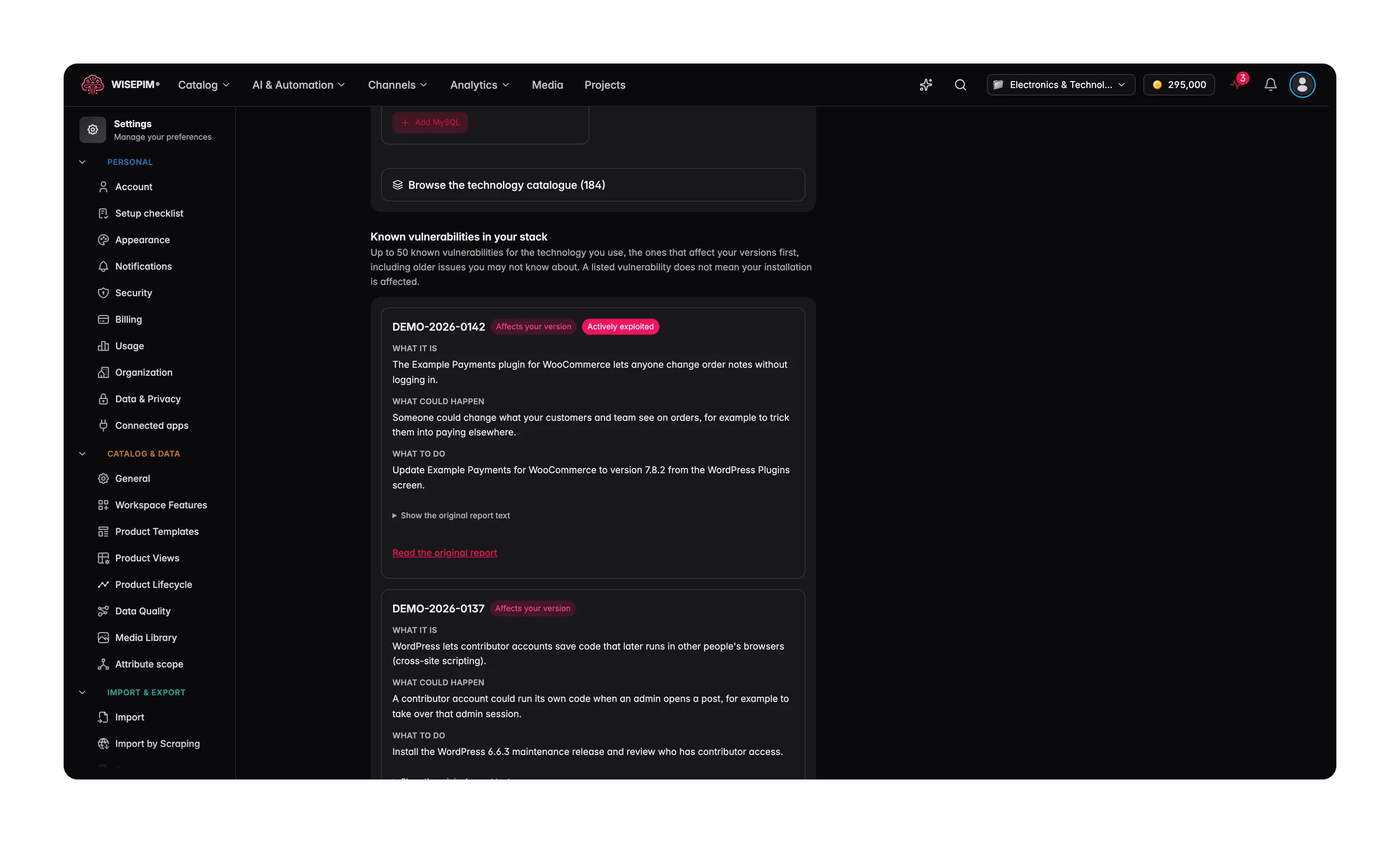
Task: Open Security settings page
Action: [134, 293]
